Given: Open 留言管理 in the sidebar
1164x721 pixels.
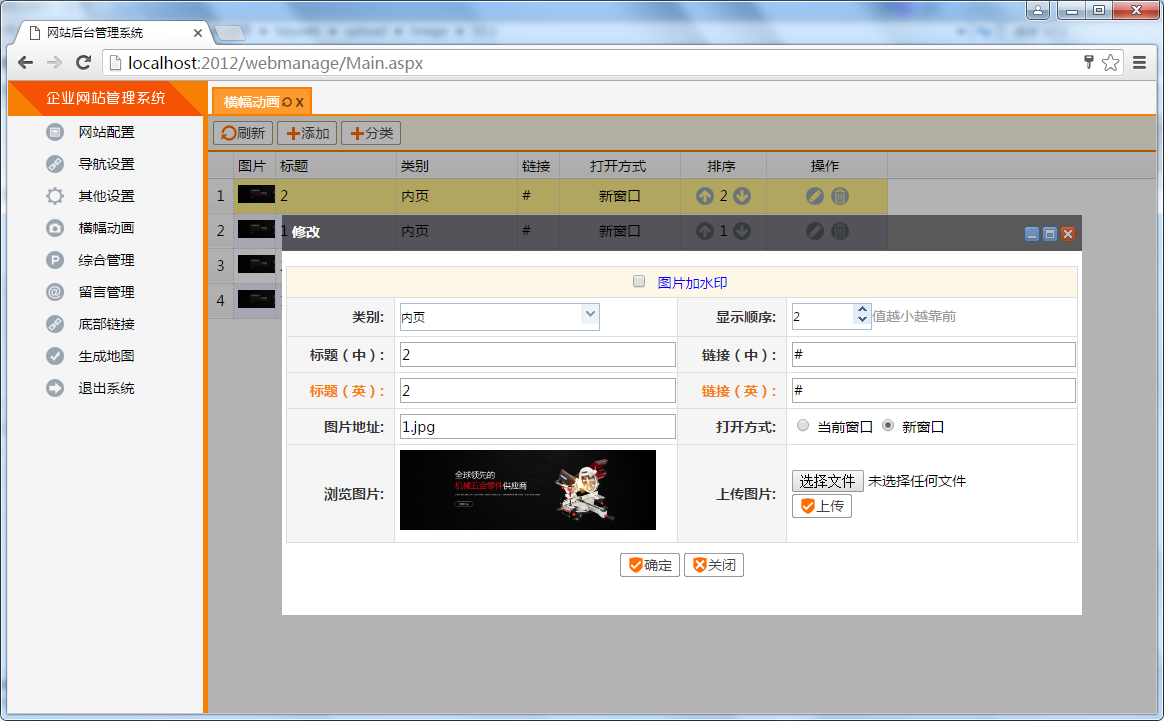Looking at the screenshot, I should [x=106, y=292].
